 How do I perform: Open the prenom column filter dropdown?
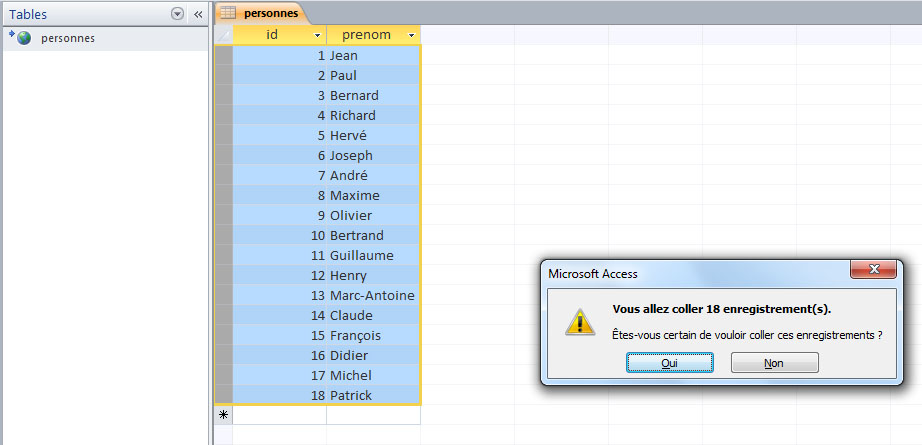(x=411, y=35)
